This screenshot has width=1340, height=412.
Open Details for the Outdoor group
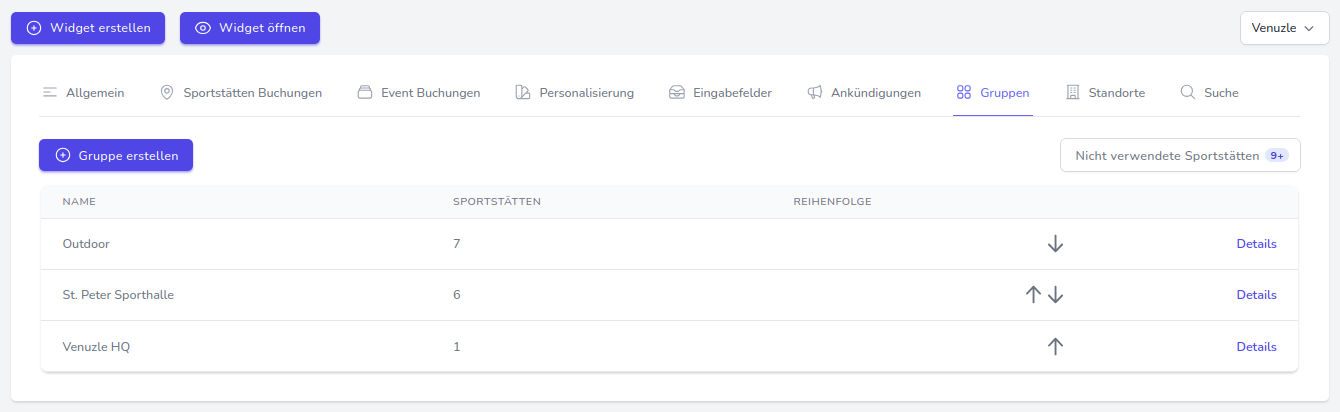(1256, 244)
